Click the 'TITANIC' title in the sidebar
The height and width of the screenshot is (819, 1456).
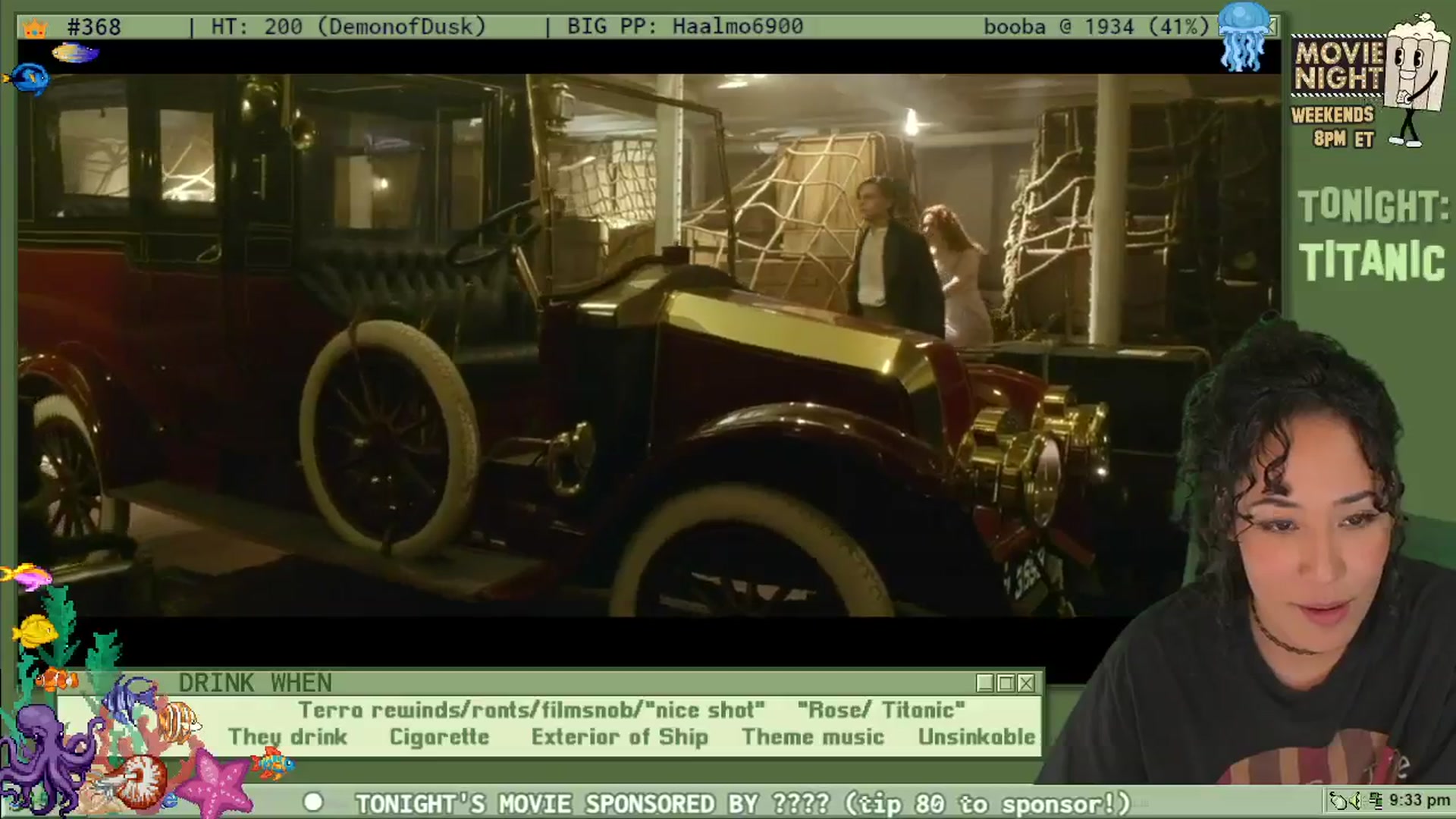point(1372,262)
